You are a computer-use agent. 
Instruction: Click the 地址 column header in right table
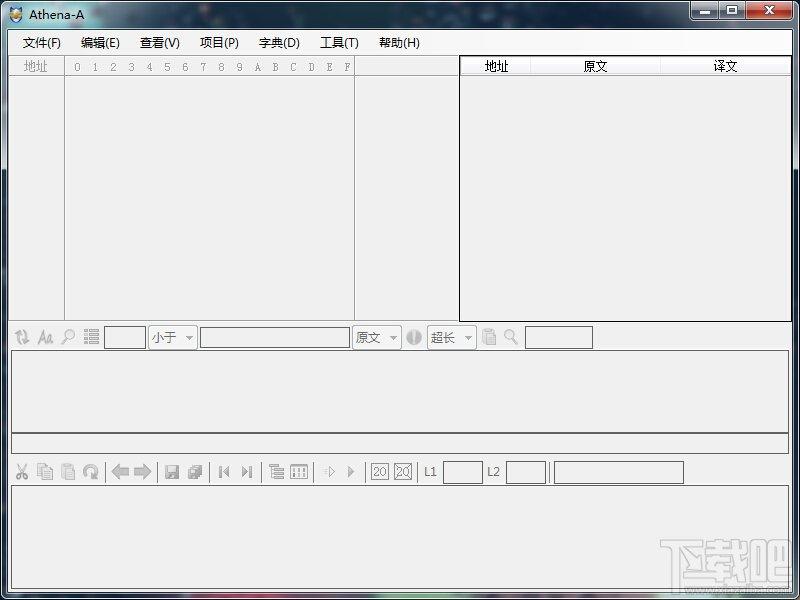[x=496, y=66]
